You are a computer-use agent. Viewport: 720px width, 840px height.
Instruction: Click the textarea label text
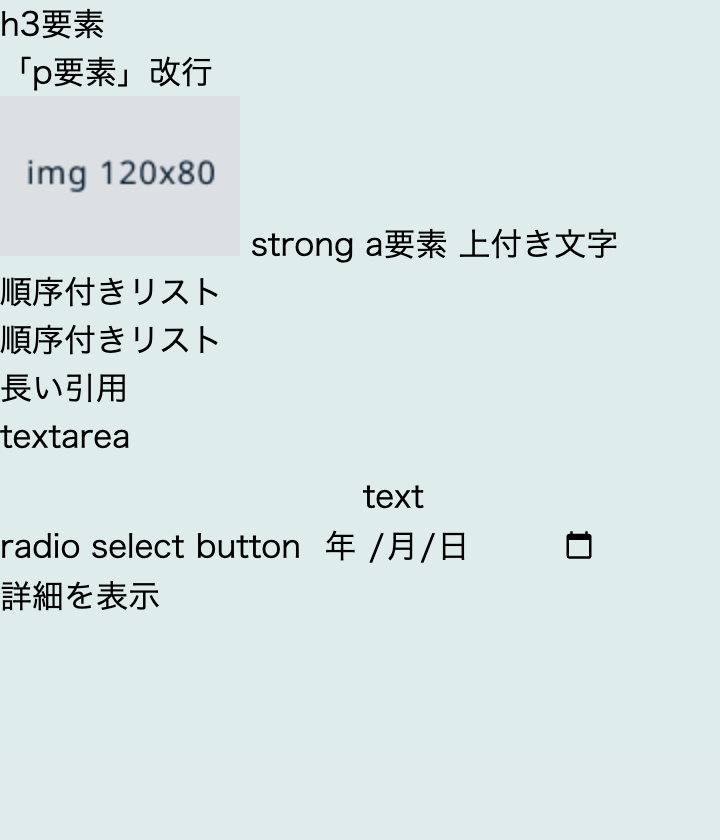tap(64, 437)
